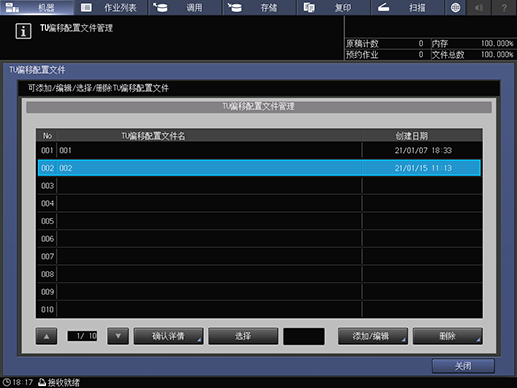Image resolution: width=517 pixels, height=388 pixels.
Task: Switch to the 存储 tab
Action: (259, 7)
